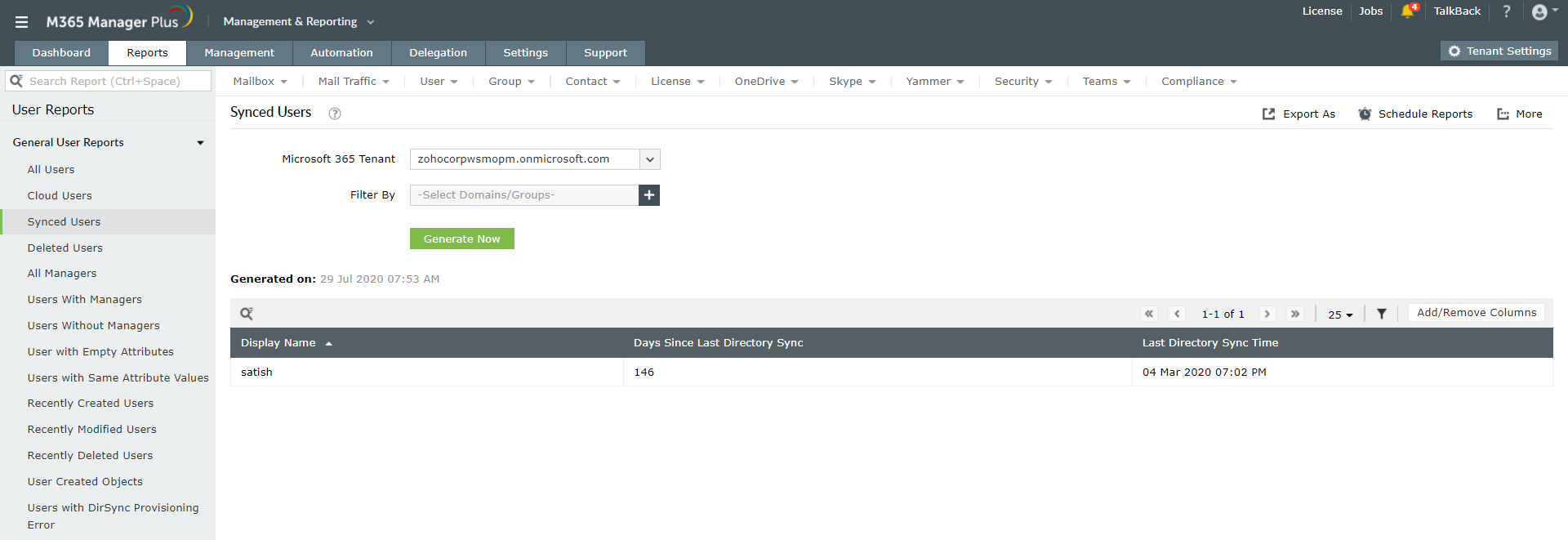The width and height of the screenshot is (1568, 540).
Task: Click Tenant Settings button
Action: (1499, 51)
